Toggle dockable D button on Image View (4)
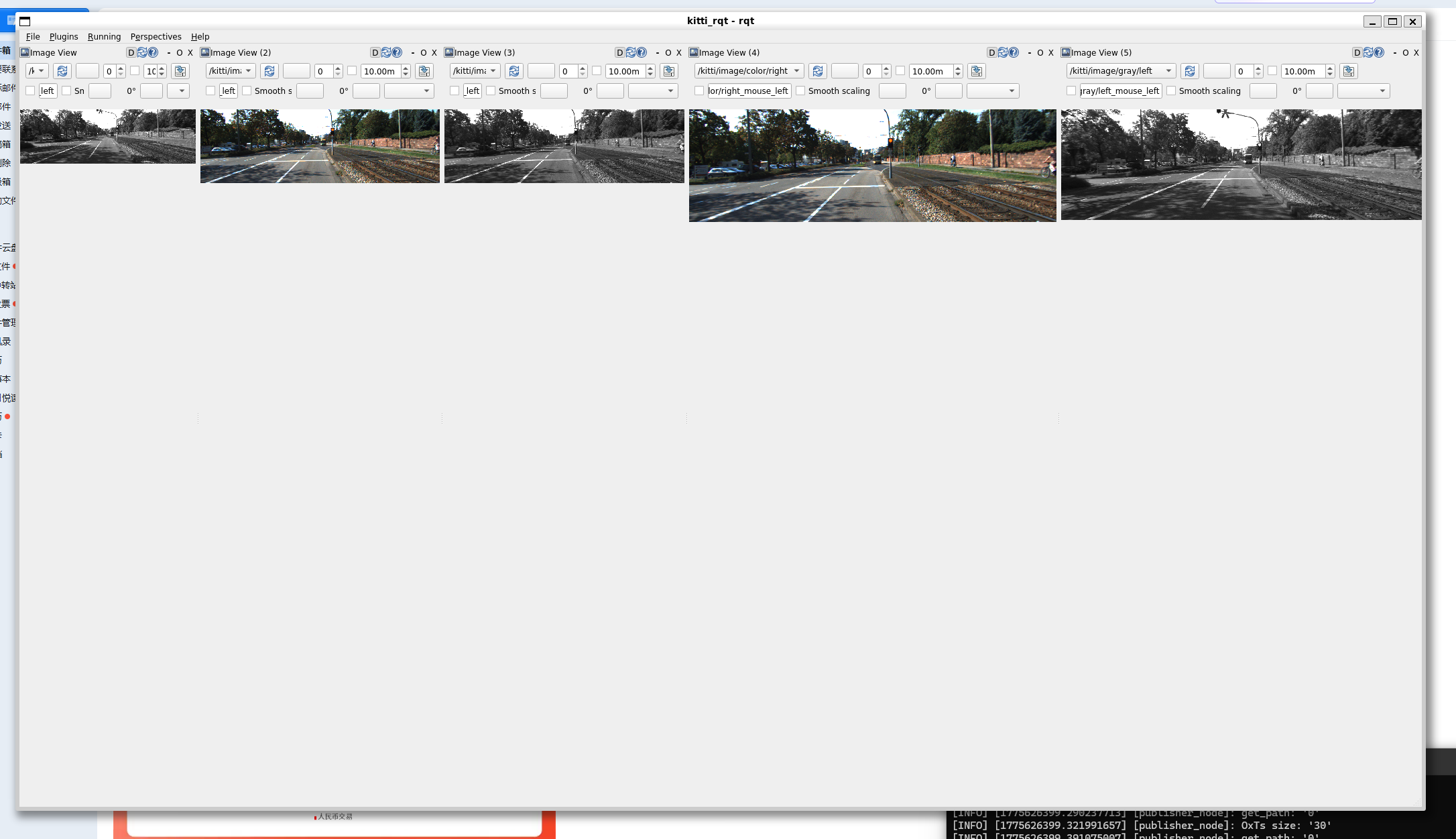Viewport: 1456px width, 839px height. 992,52
